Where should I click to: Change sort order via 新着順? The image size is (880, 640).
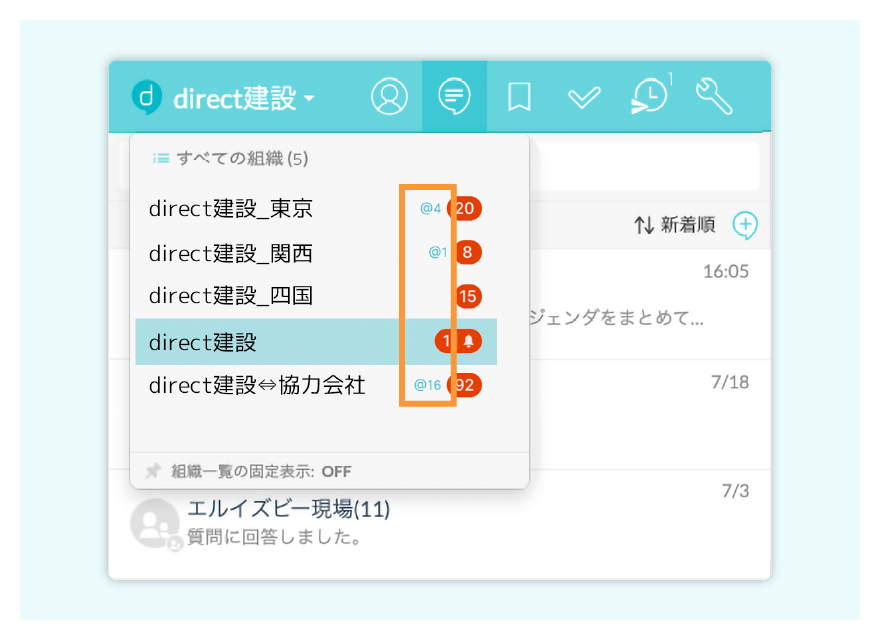tap(675, 225)
